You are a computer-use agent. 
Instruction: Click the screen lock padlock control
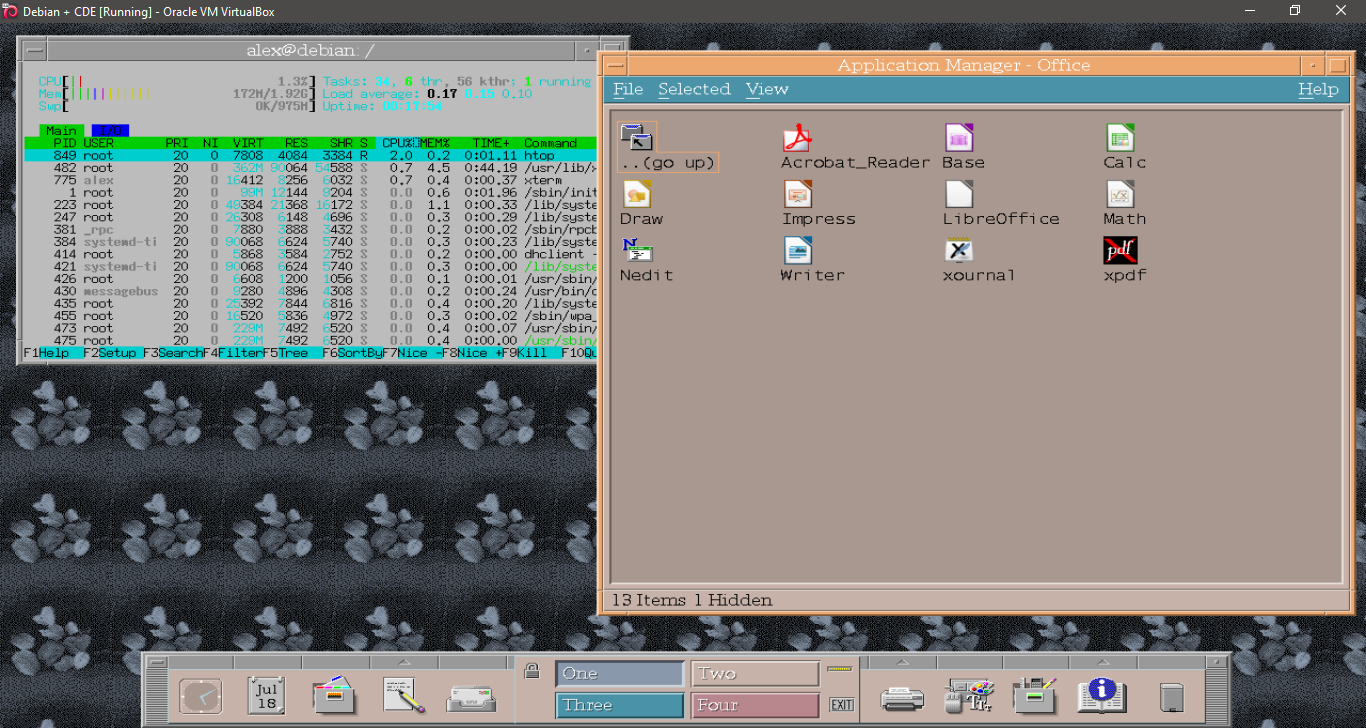pos(532,671)
